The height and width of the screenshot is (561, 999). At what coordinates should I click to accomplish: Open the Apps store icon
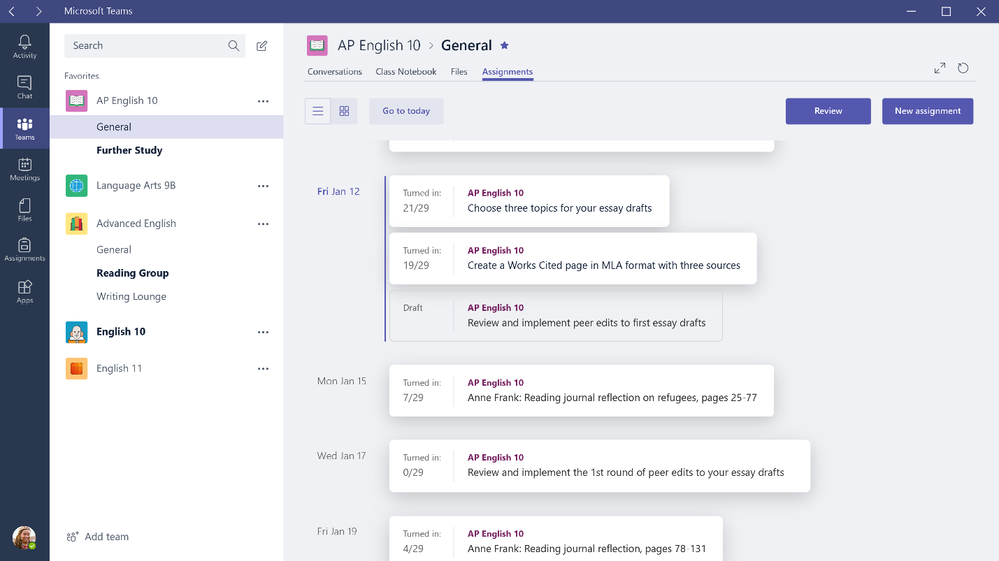[x=24, y=292]
